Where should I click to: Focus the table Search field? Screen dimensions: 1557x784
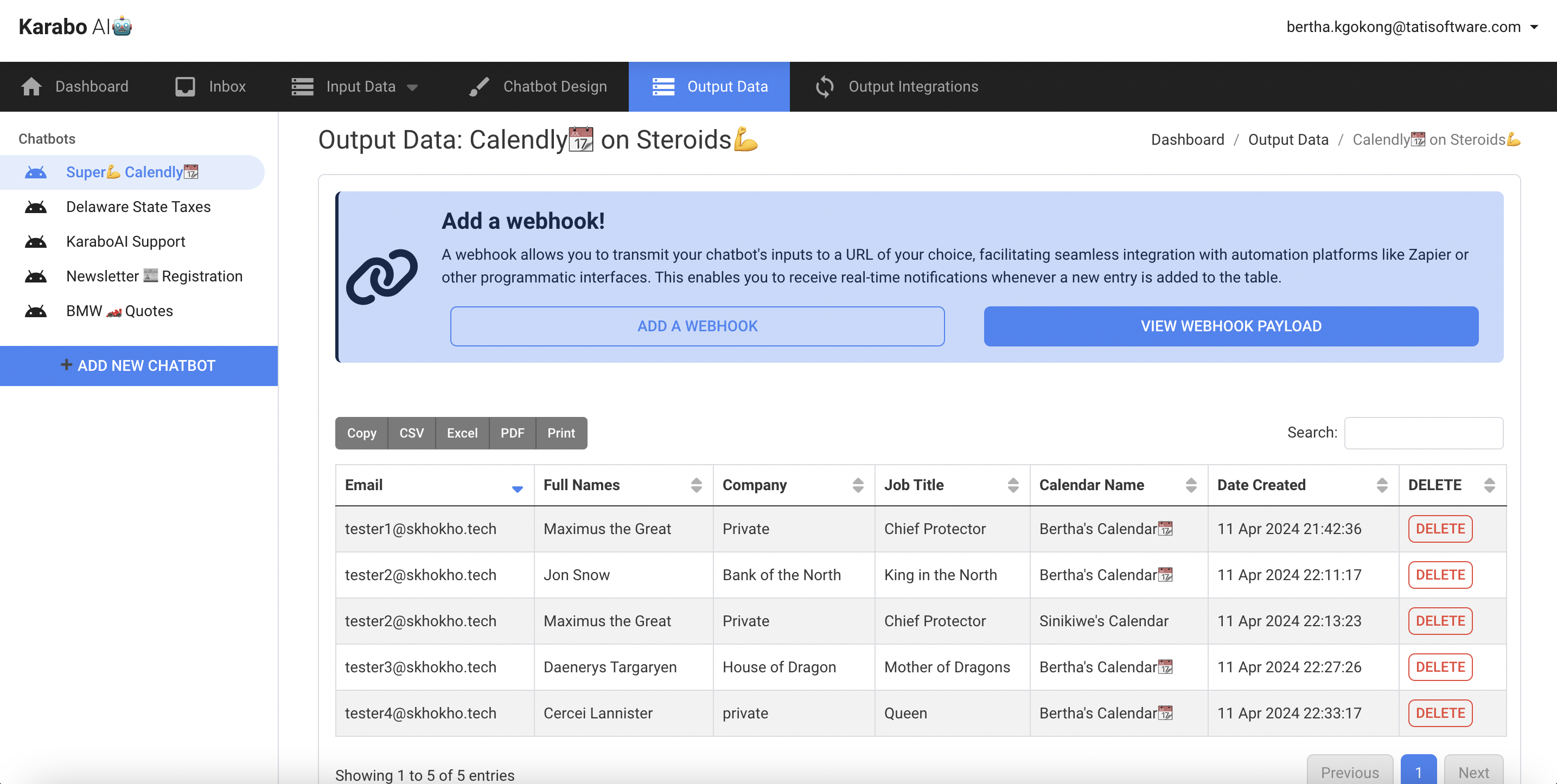[x=1423, y=433]
